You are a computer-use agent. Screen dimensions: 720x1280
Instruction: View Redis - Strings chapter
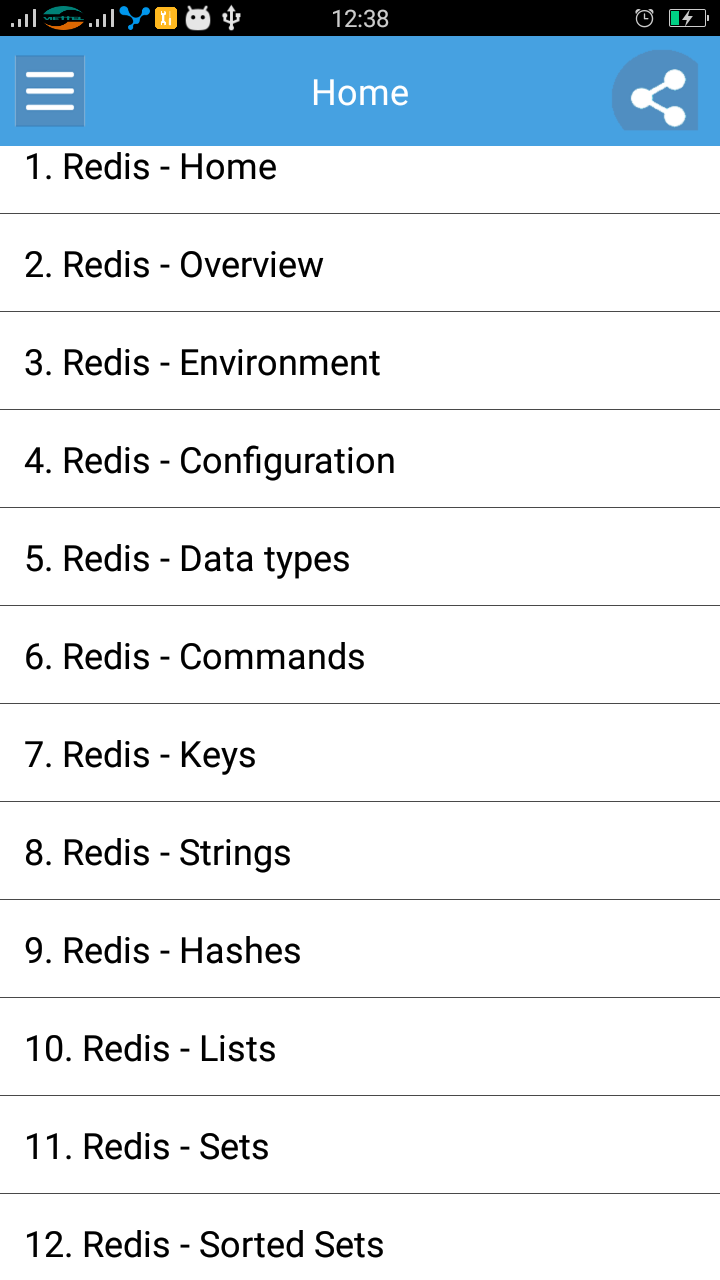pyautogui.click(x=360, y=851)
